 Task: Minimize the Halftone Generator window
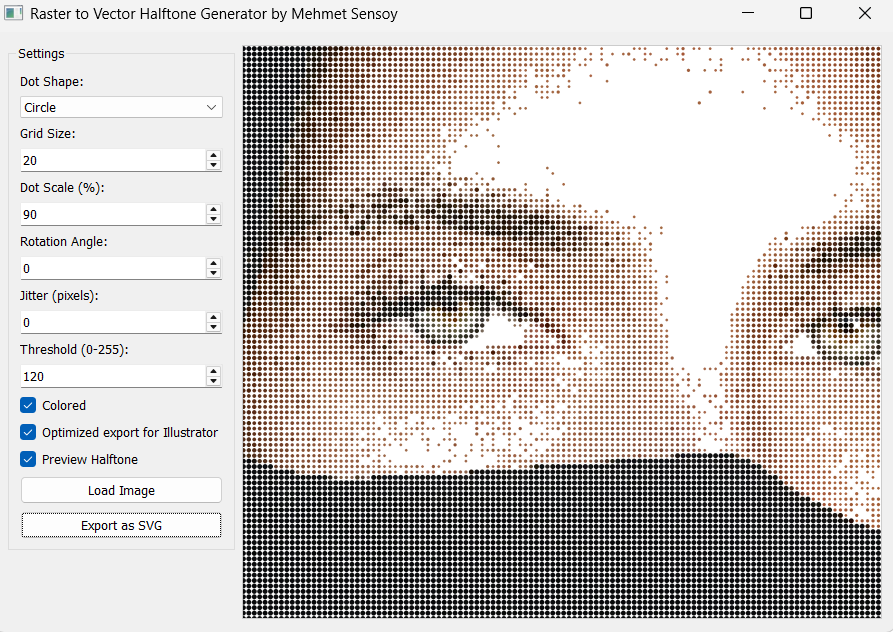748,13
